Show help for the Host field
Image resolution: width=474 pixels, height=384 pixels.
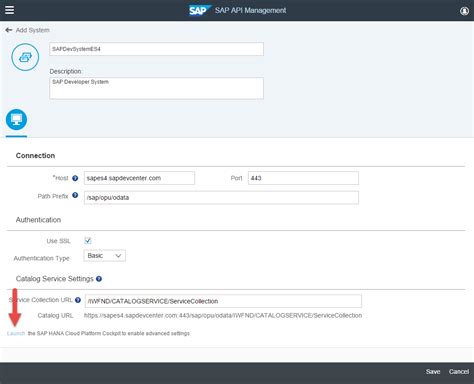coord(75,178)
